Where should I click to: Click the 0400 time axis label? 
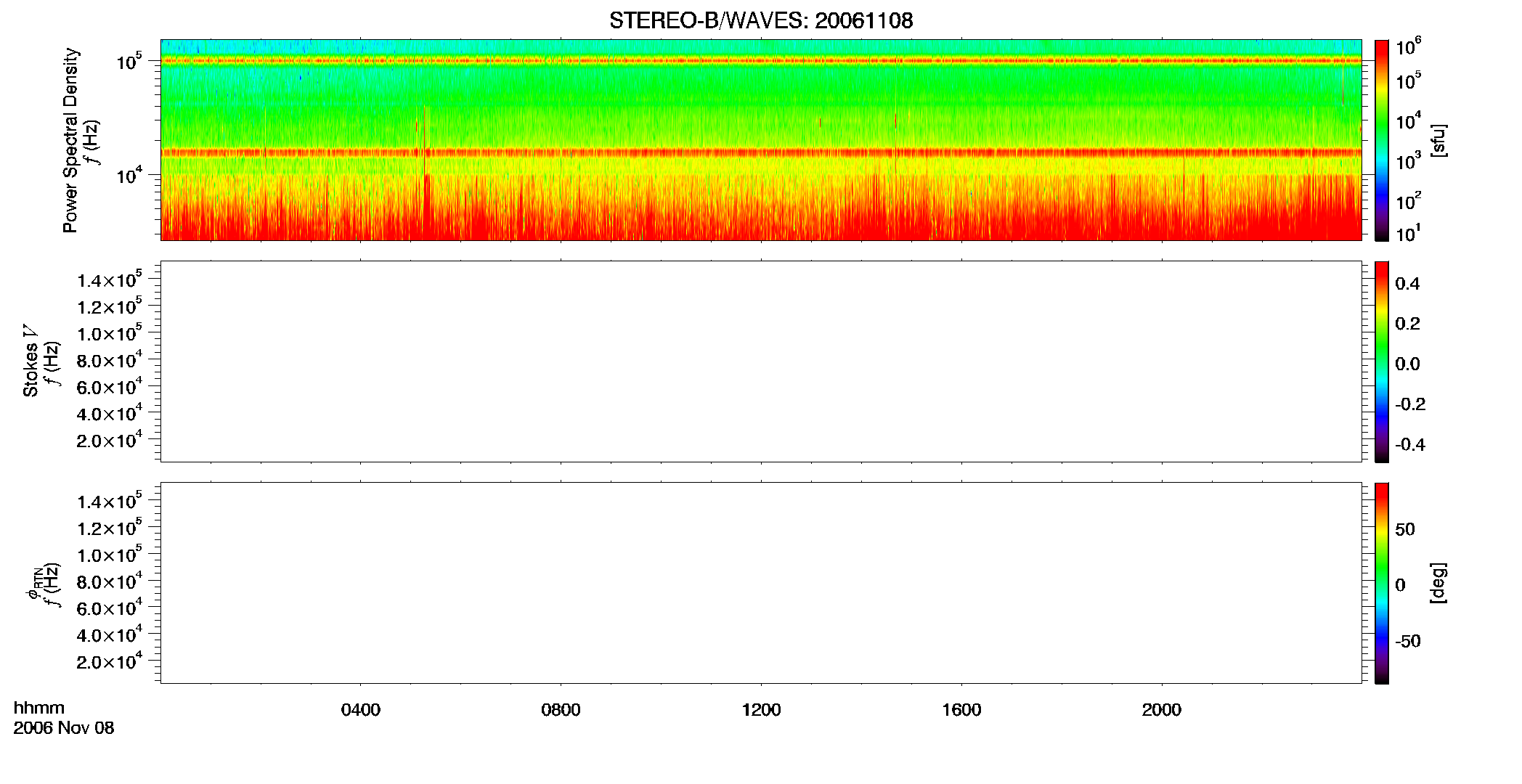(360, 710)
